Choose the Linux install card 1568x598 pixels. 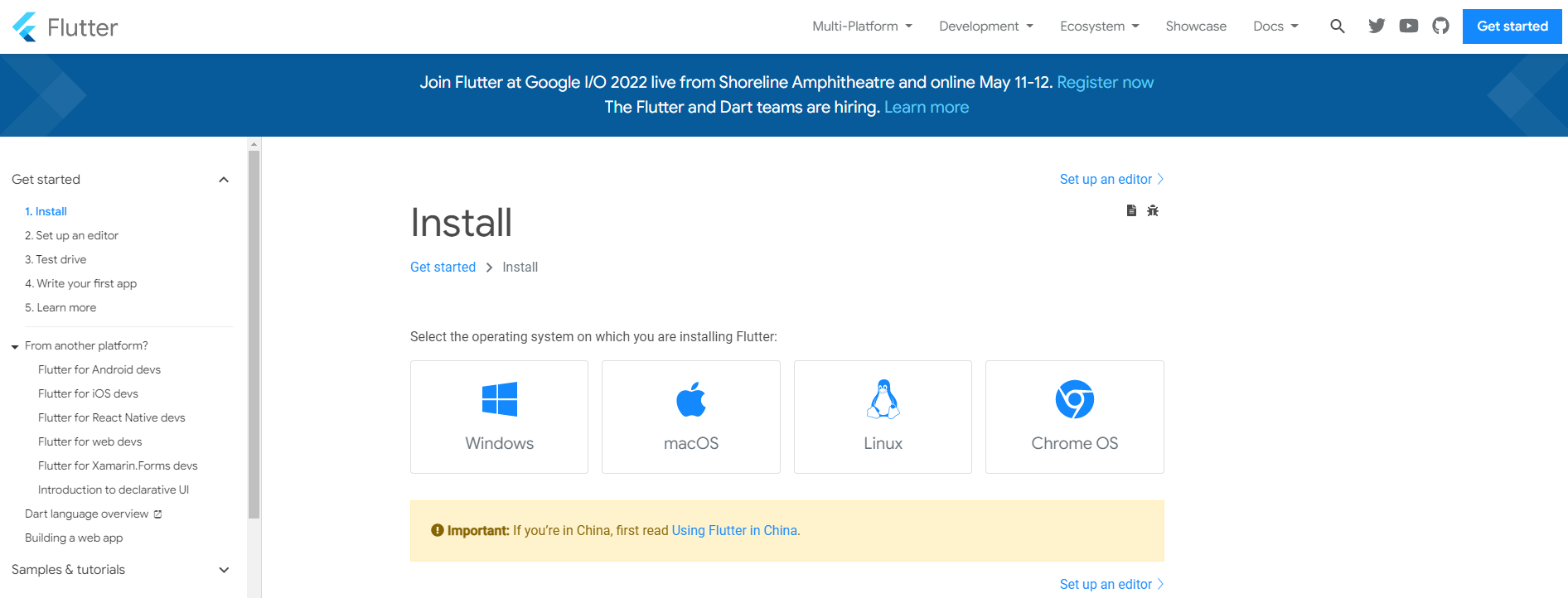[x=883, y=417]
